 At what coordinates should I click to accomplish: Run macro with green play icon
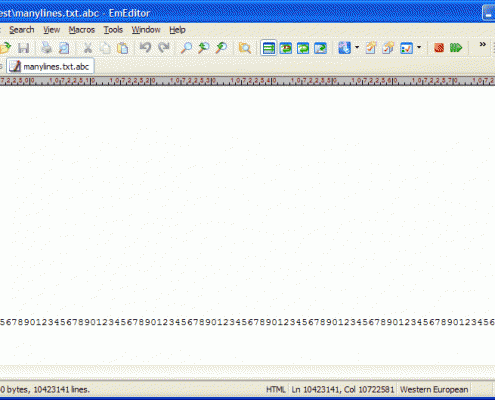pos(456,48)
